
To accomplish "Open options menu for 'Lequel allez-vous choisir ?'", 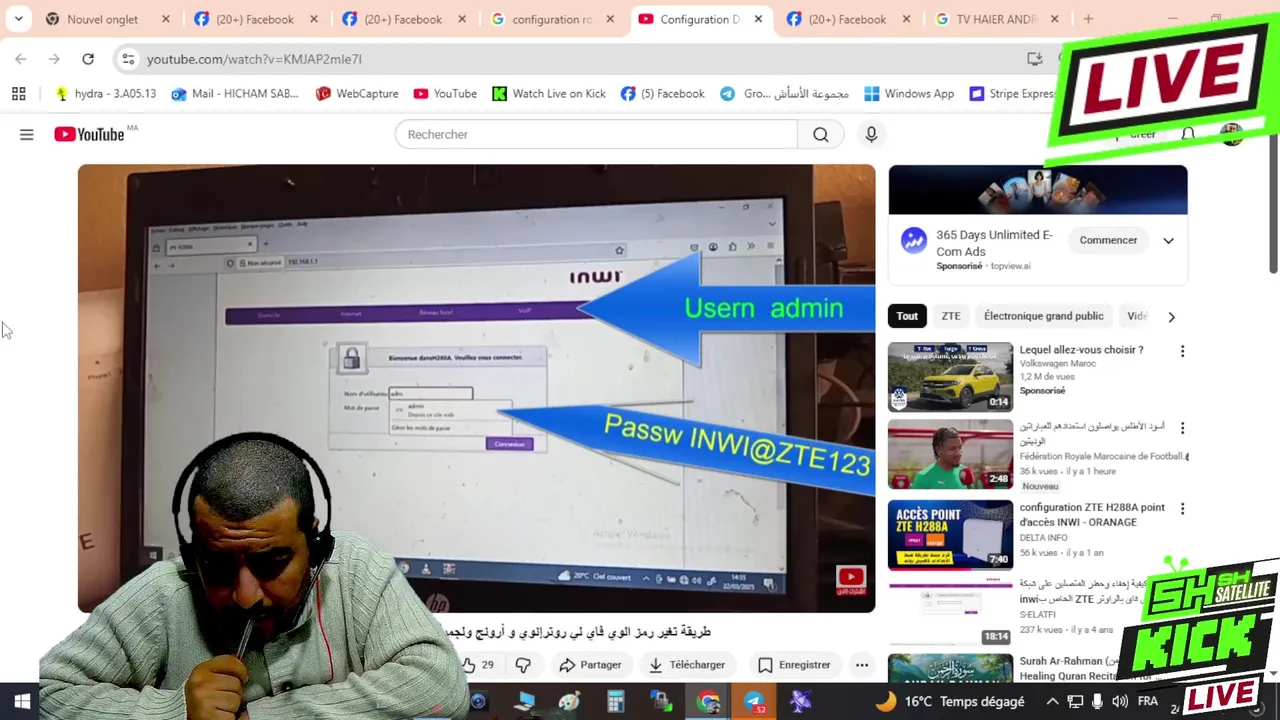I will coord(1182,351).
